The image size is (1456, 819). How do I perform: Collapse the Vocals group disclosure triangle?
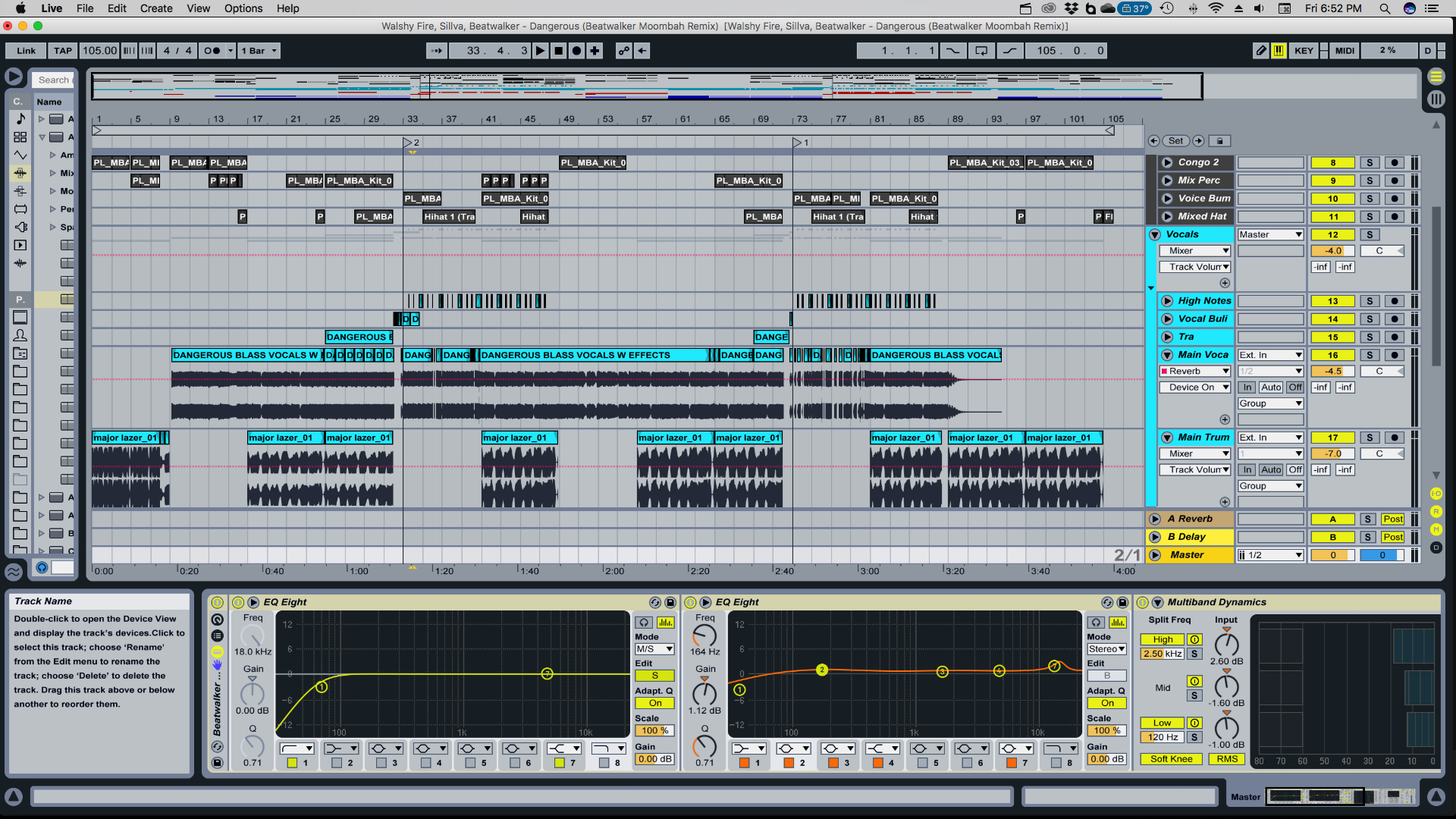tap(1154, 234)
